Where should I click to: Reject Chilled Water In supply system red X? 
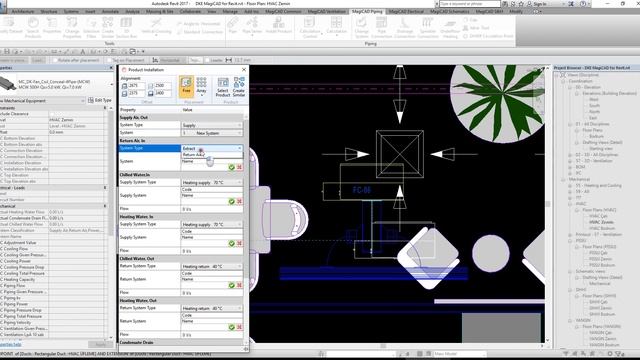[239, 202]
